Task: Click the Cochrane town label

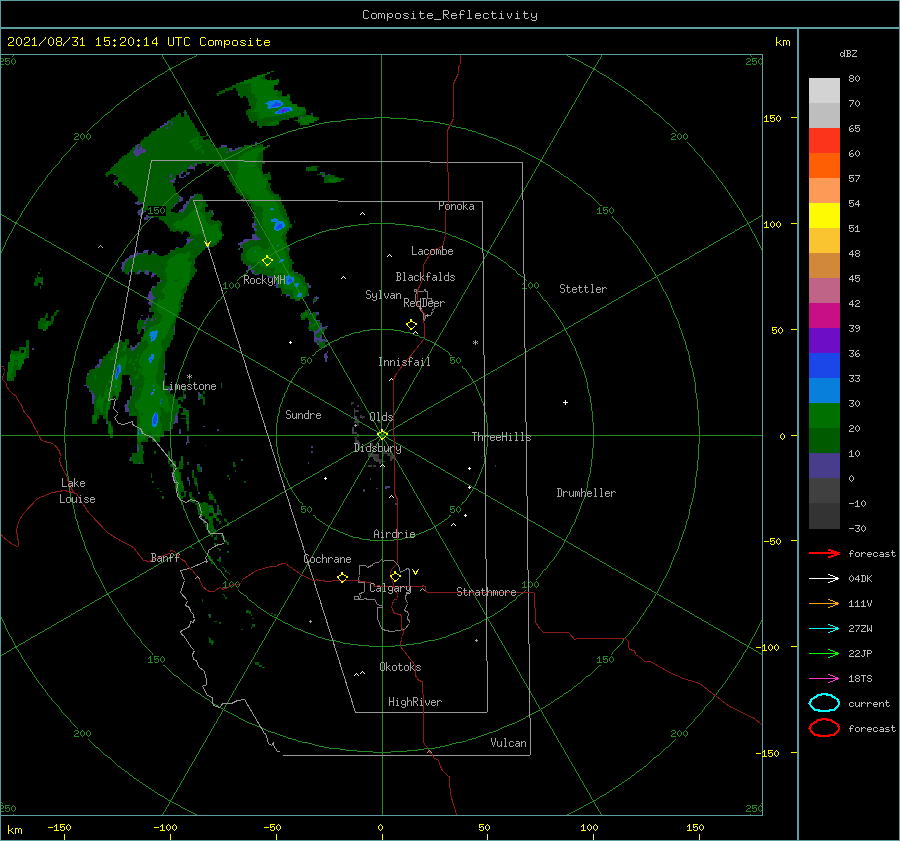Action: 327,559
